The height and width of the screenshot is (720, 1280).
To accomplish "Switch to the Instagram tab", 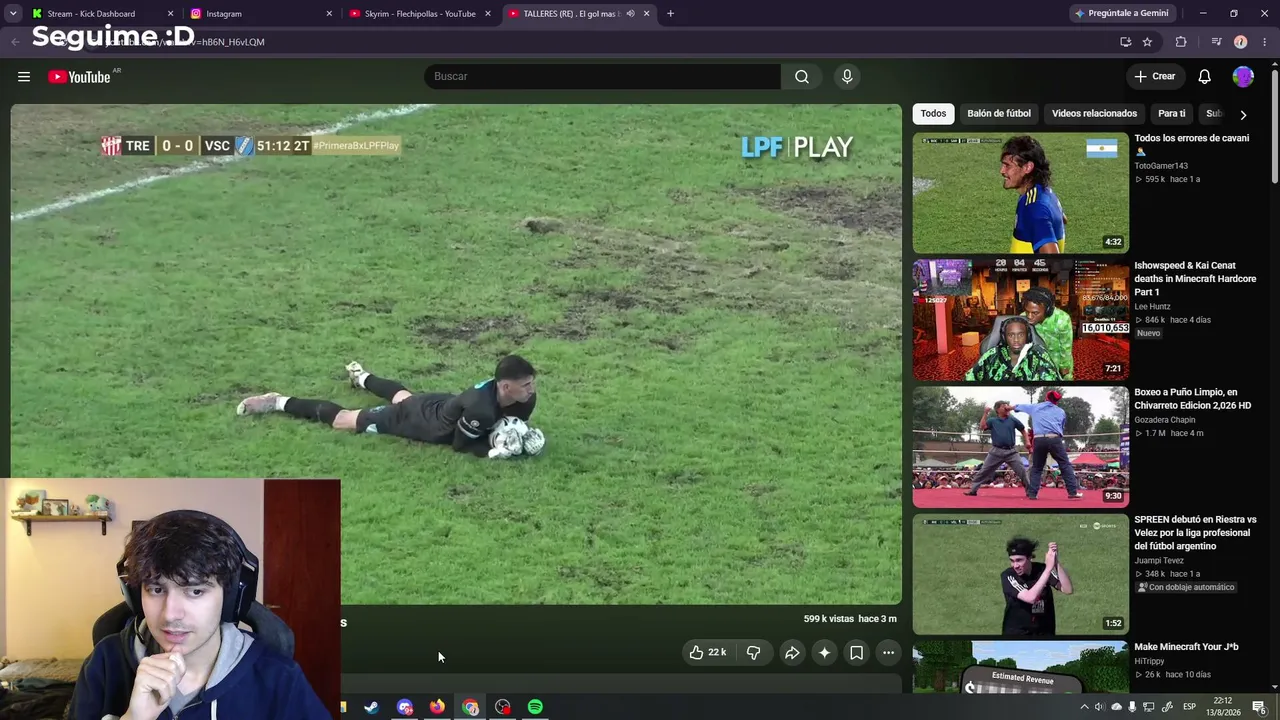I will (260, 14).
